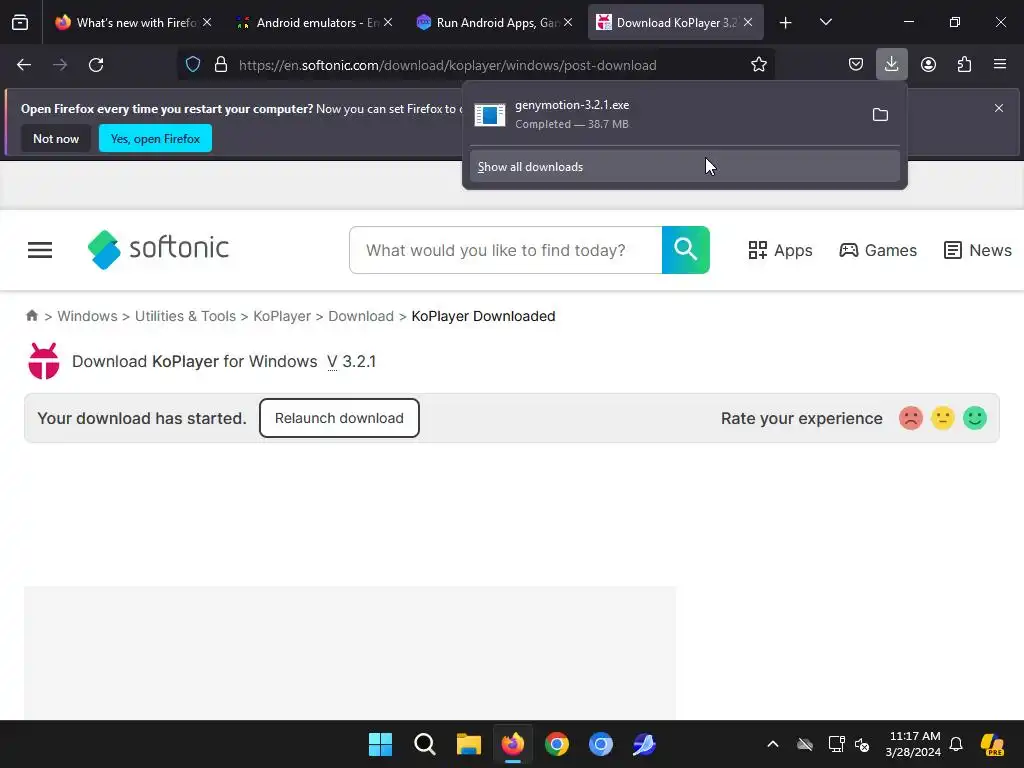Image resolution: width=1024 pixels, height=768 pixels.
Task: Show hidden system tray icons
Action: [773, 744]
